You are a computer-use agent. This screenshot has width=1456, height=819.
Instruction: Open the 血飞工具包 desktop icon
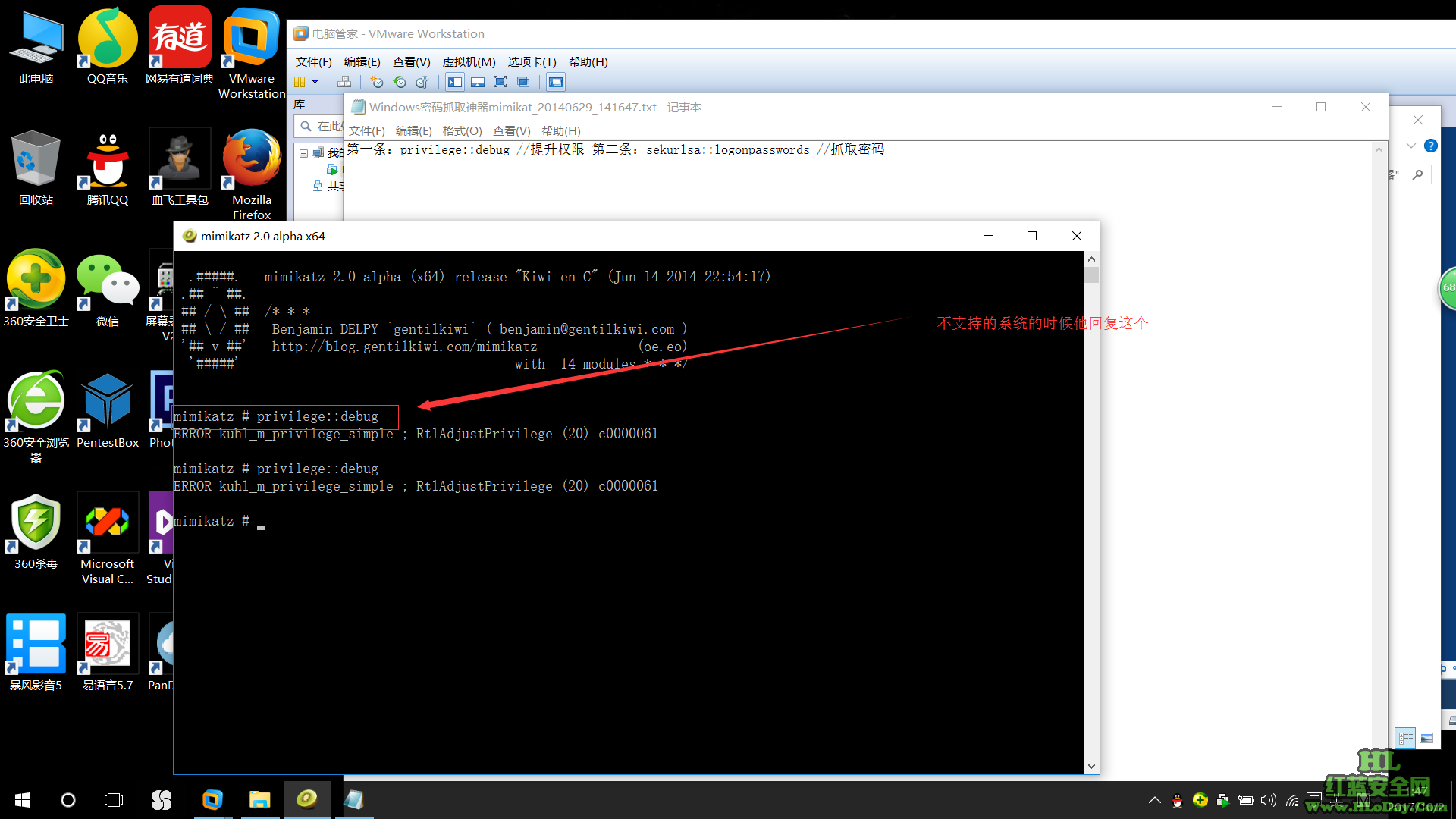tap(180, 168)
